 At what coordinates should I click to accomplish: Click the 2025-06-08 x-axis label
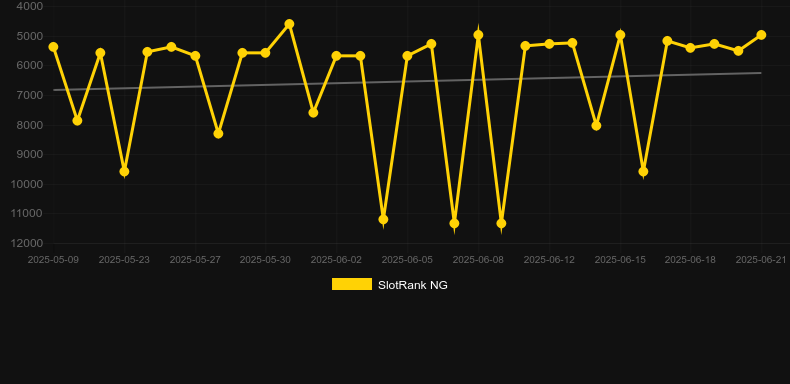[478, 260]
